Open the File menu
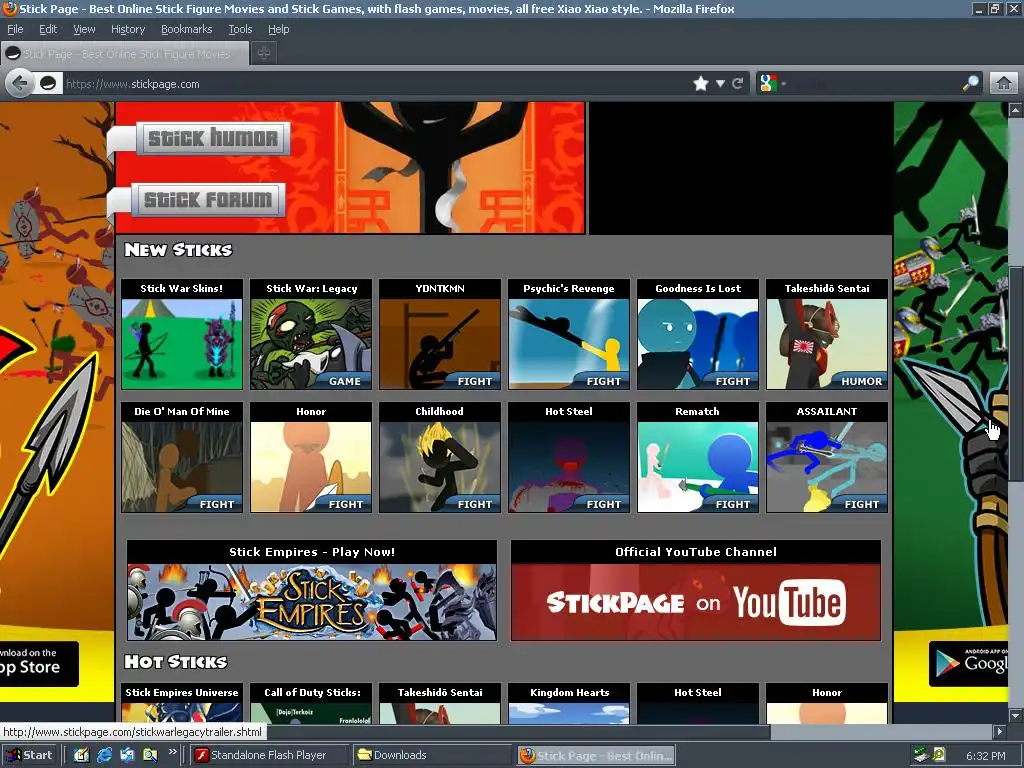The width and height of the screenshot is (1024, 768). (x=15, y=29)
